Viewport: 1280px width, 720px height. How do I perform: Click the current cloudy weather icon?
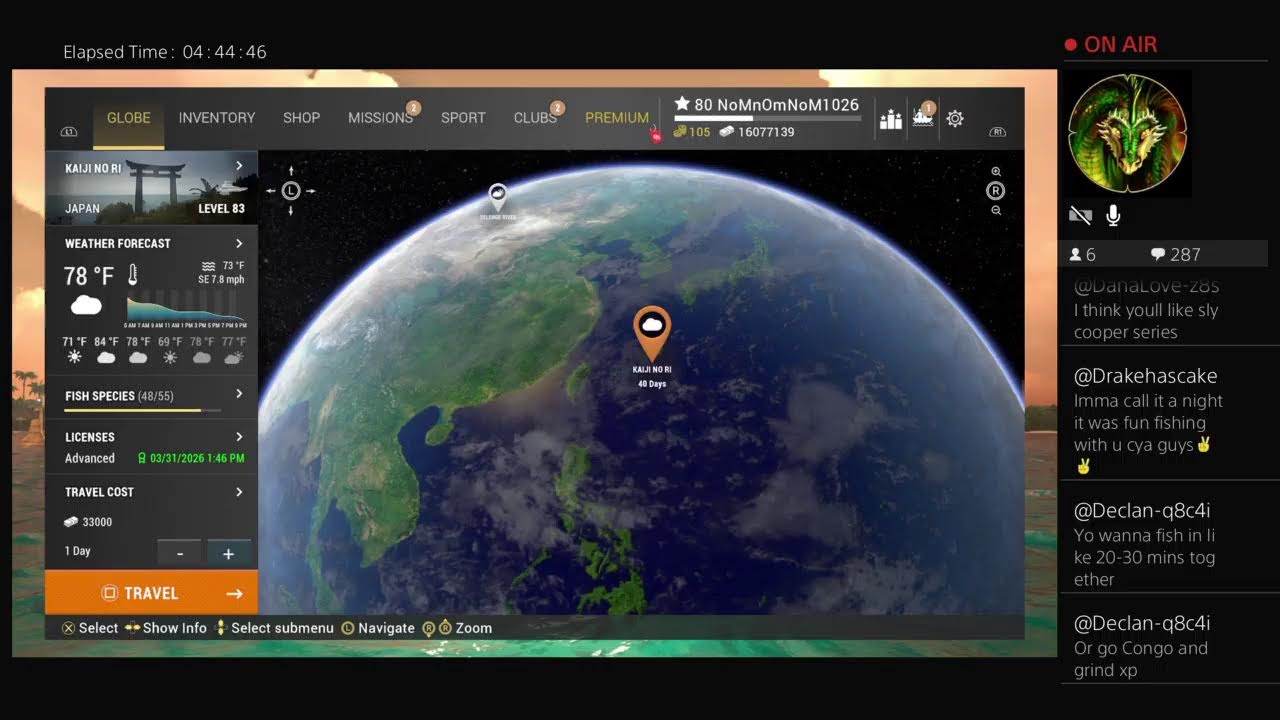point(86,304)
